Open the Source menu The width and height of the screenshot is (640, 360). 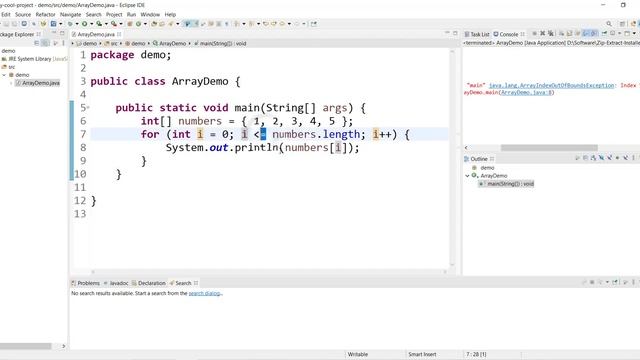[x=23, y=14]
